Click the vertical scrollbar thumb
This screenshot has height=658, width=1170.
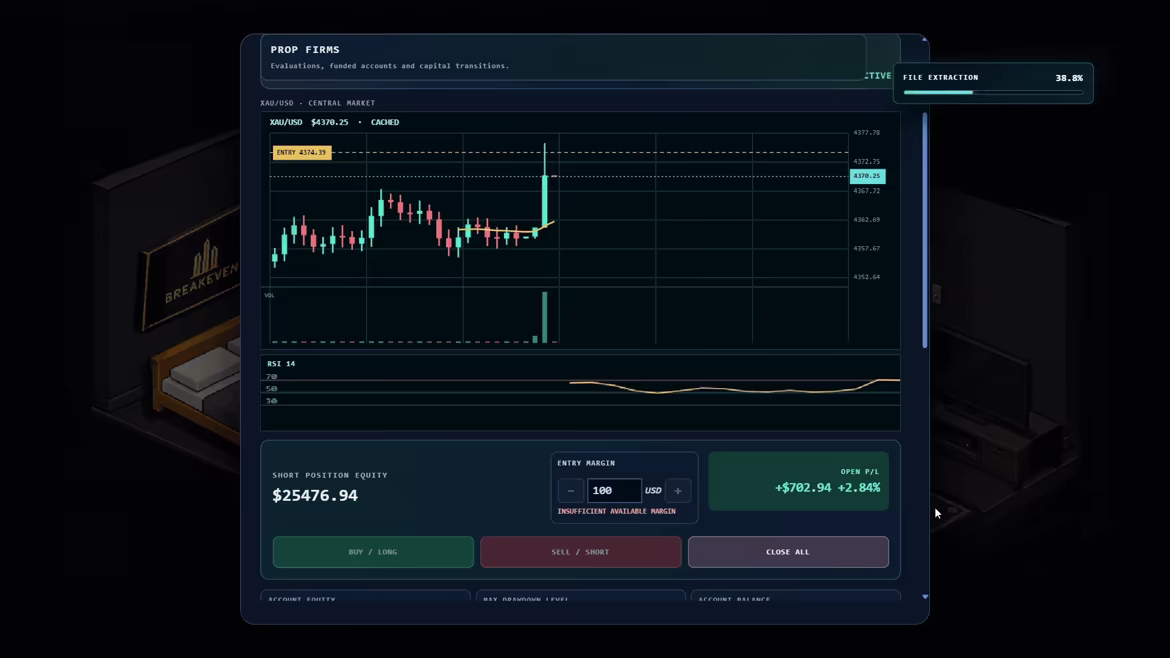pos(925,230)
